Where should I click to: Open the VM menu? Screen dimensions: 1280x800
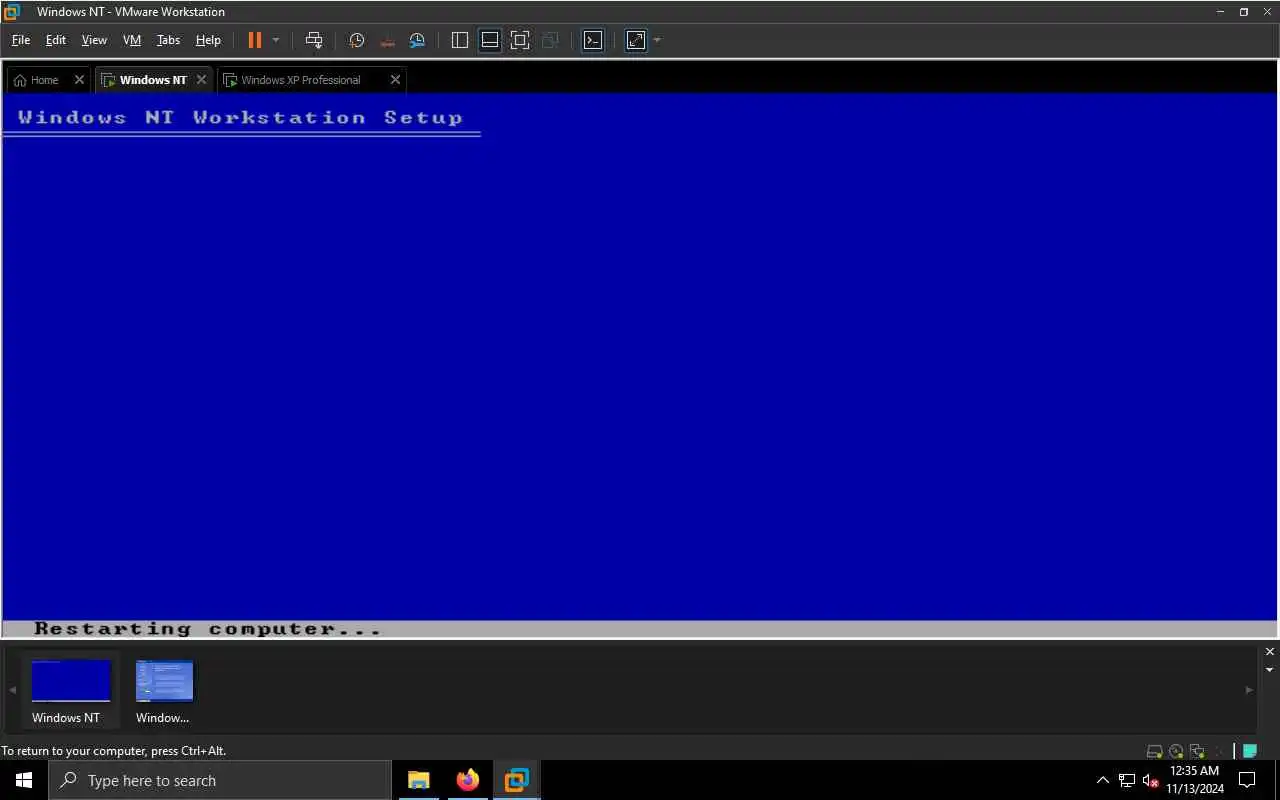pyautogui.click(x=132, y=40)
